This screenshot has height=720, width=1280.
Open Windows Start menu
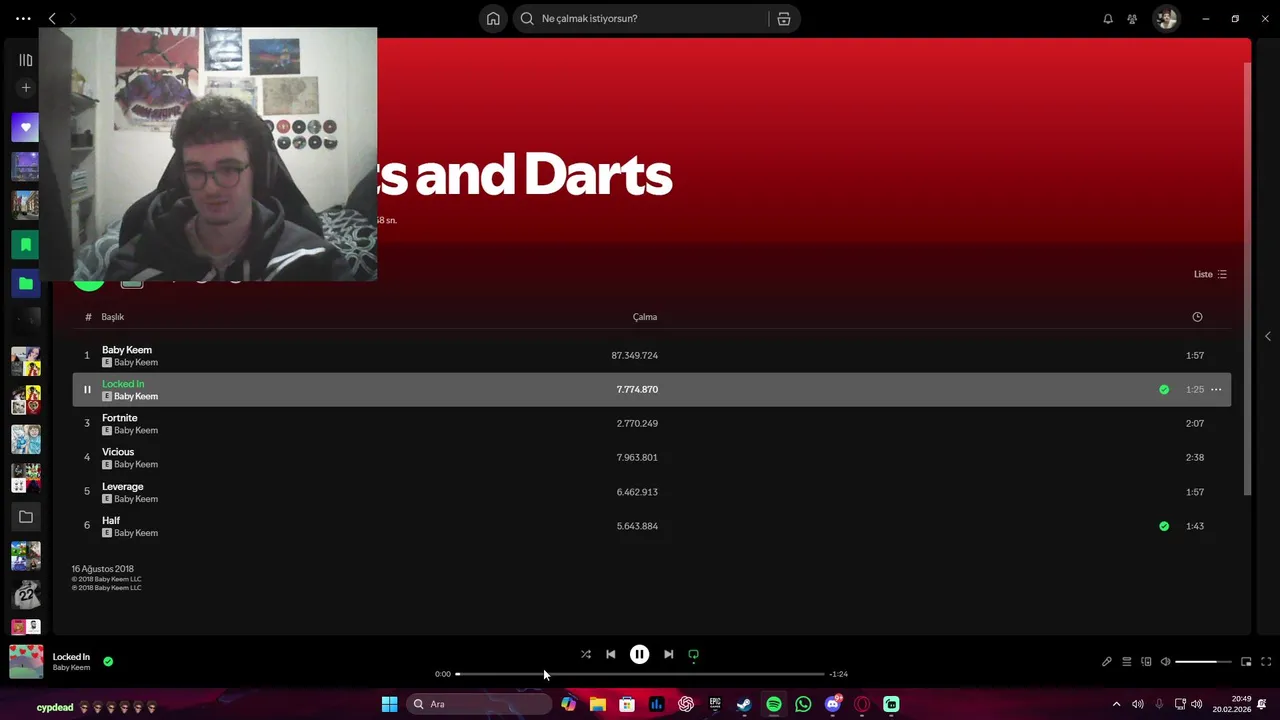(390, 704)
